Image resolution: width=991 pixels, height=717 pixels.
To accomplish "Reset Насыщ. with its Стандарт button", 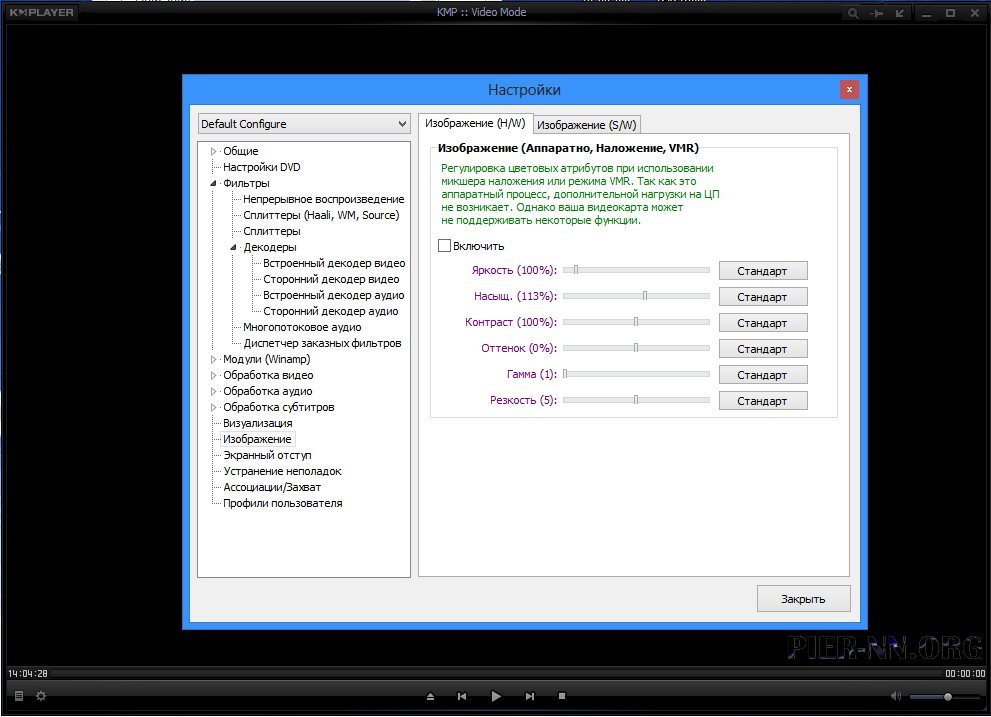I will click(x=763, y=297).
